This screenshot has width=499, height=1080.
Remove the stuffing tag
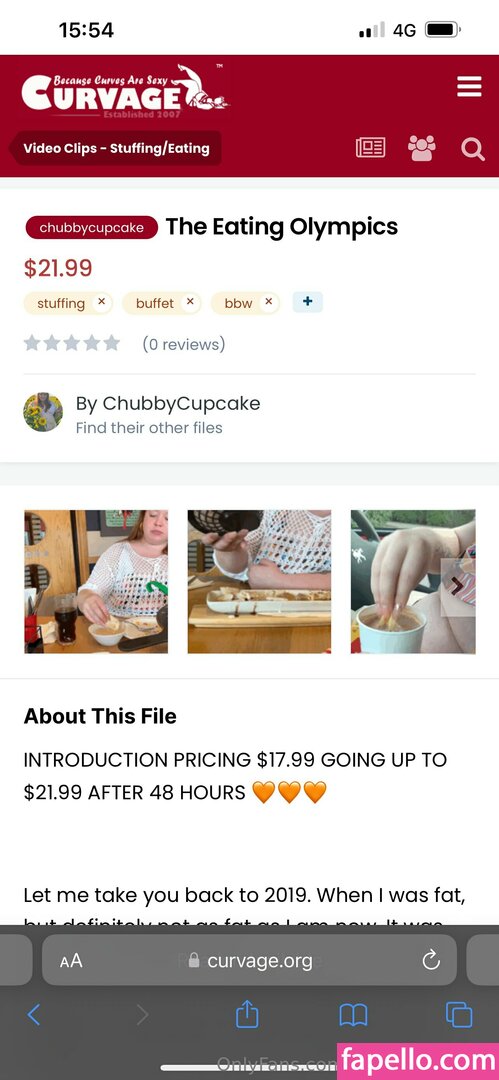click(x=101, y=302)
